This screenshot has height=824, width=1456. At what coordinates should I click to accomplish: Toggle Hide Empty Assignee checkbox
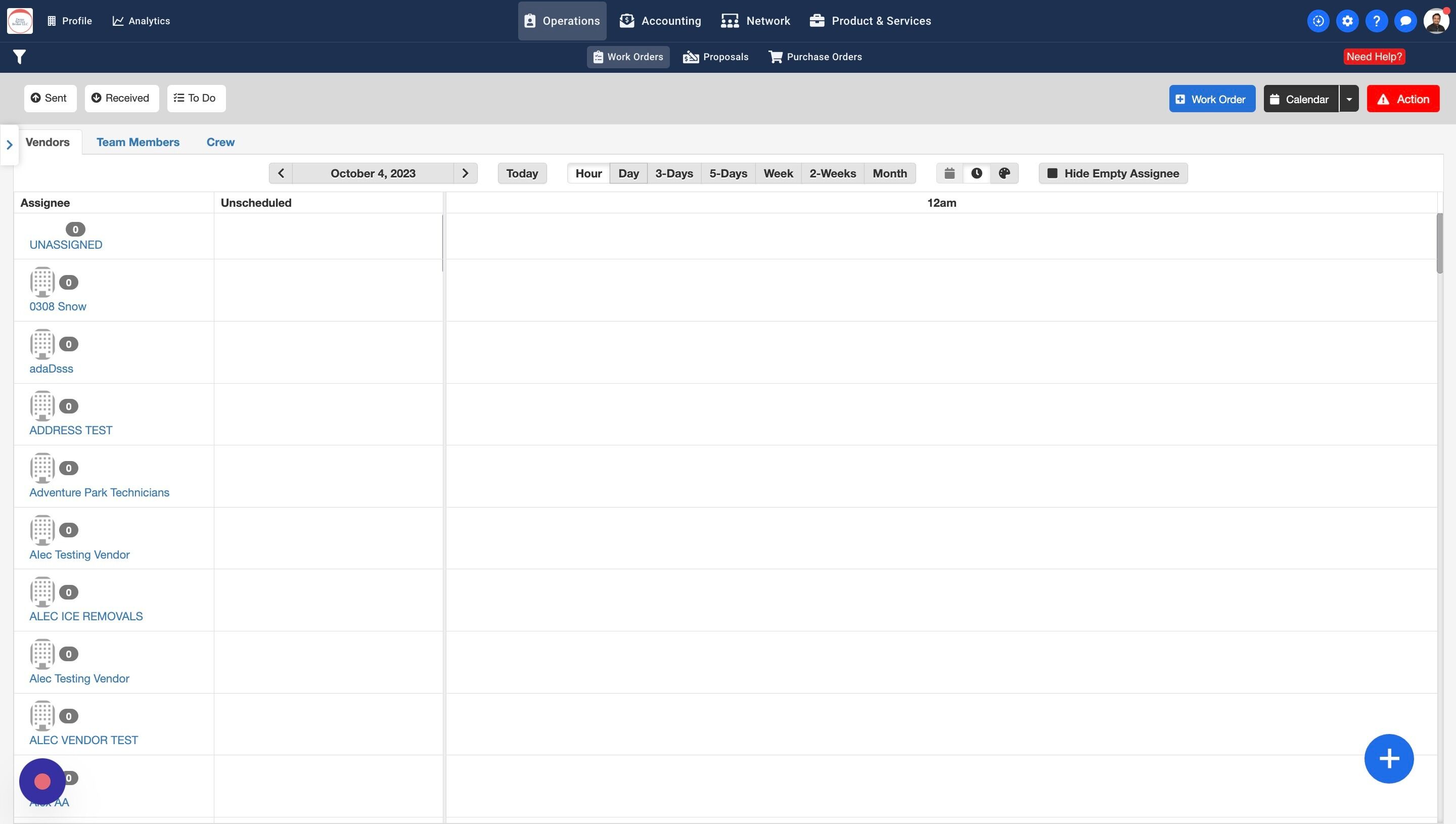pyautogui.click(x=1052, y=173)
